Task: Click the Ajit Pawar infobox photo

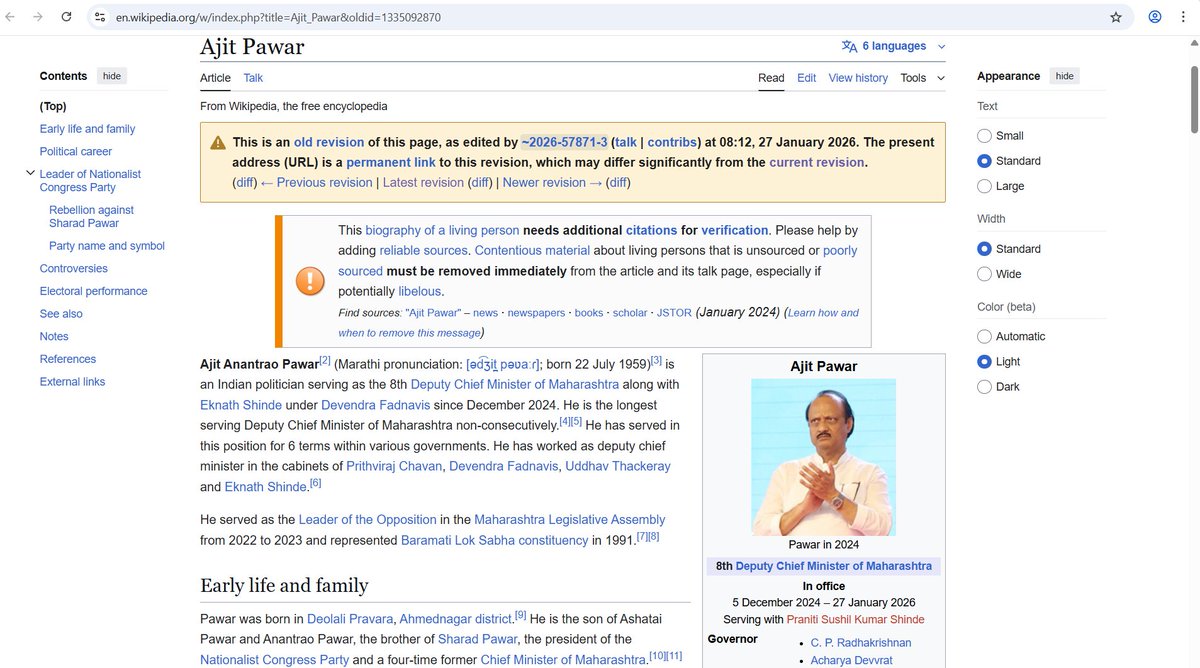Action: pos(823,457)
